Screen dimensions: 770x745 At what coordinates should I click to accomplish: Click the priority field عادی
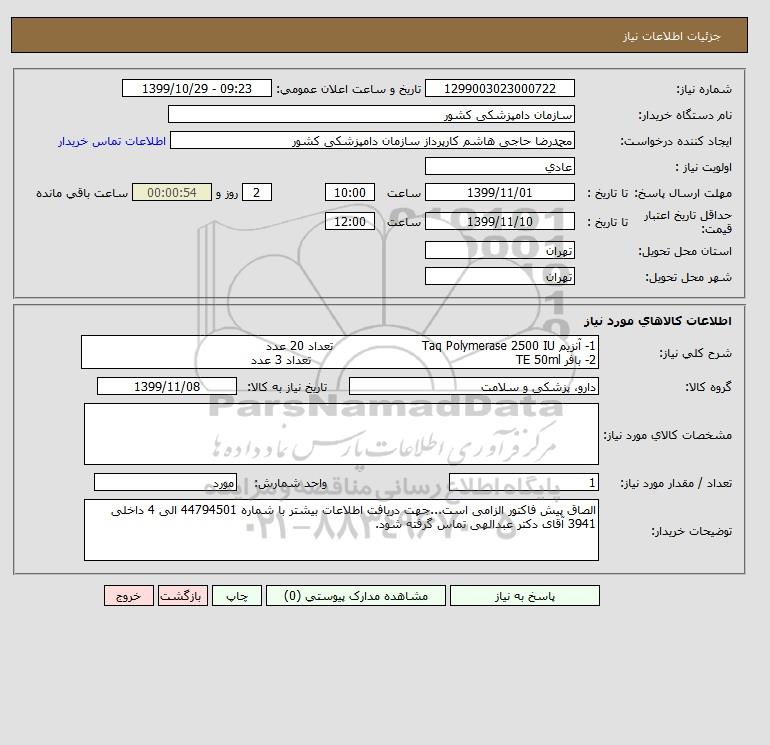click(499, 166)
